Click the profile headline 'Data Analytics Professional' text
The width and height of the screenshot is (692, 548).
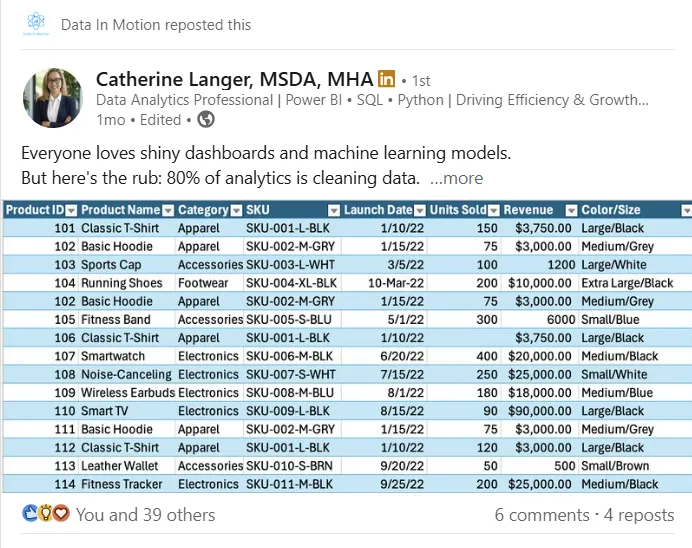point(184,100)
